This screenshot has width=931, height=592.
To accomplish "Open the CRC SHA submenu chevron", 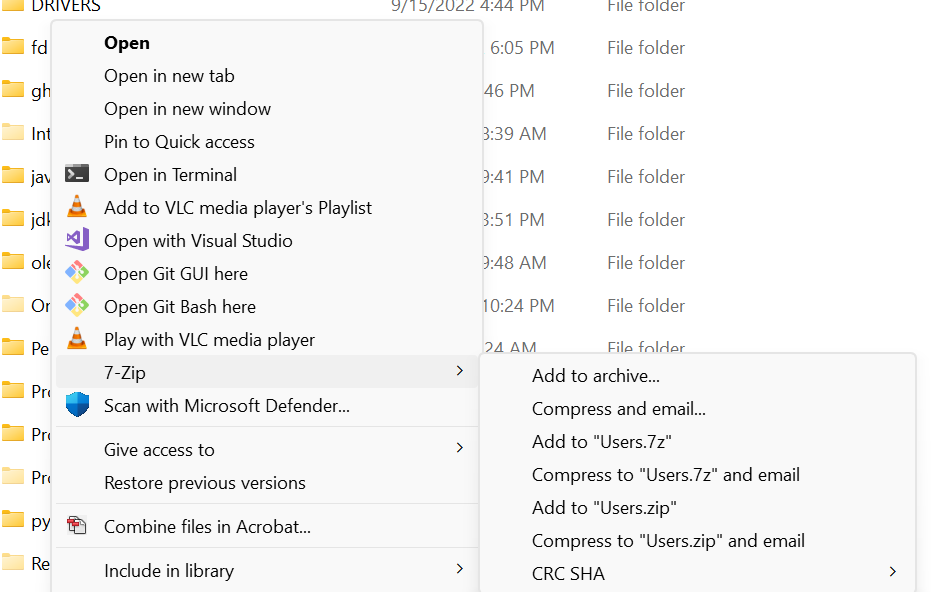I will coord(893,572).
